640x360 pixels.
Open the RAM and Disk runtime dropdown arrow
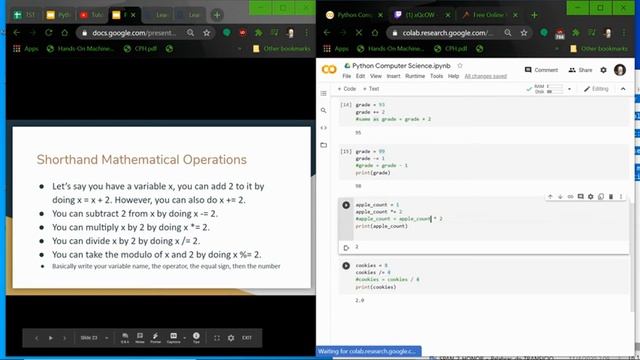[569, 89]
